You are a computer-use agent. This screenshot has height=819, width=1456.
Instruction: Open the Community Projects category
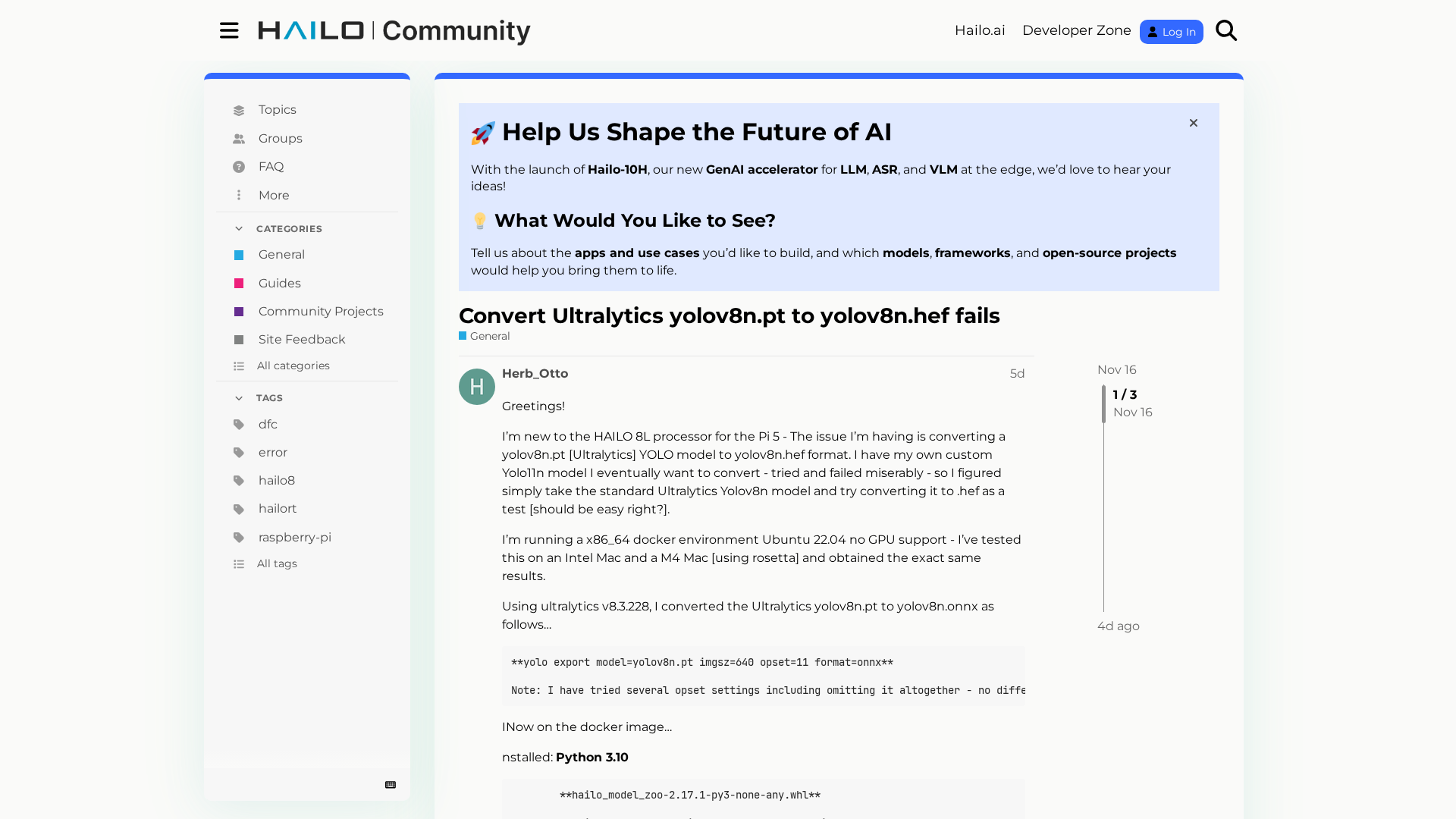320,311
